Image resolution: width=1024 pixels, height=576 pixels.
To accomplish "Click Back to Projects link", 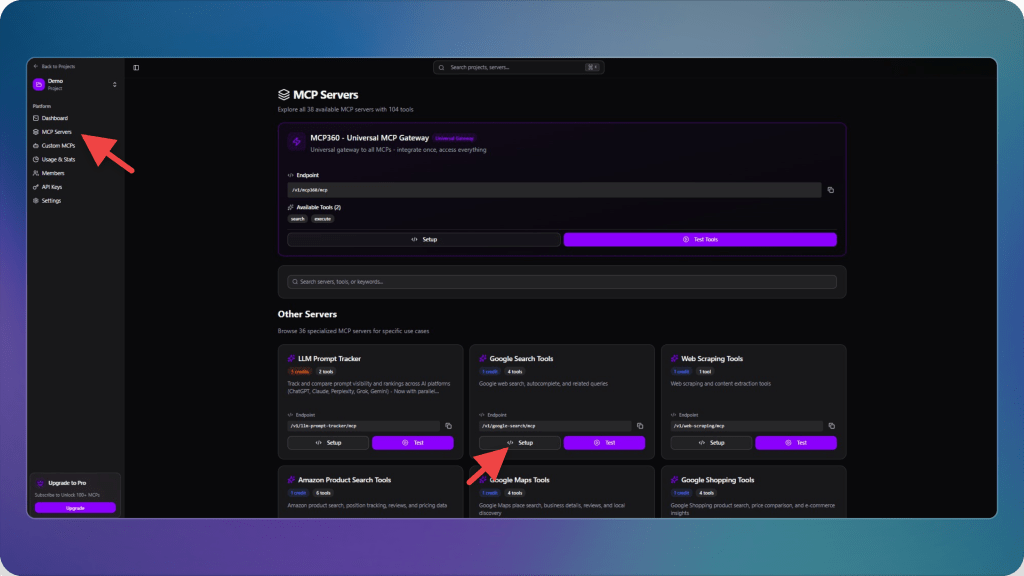I will pyautogui.click(x=58, y=66).
